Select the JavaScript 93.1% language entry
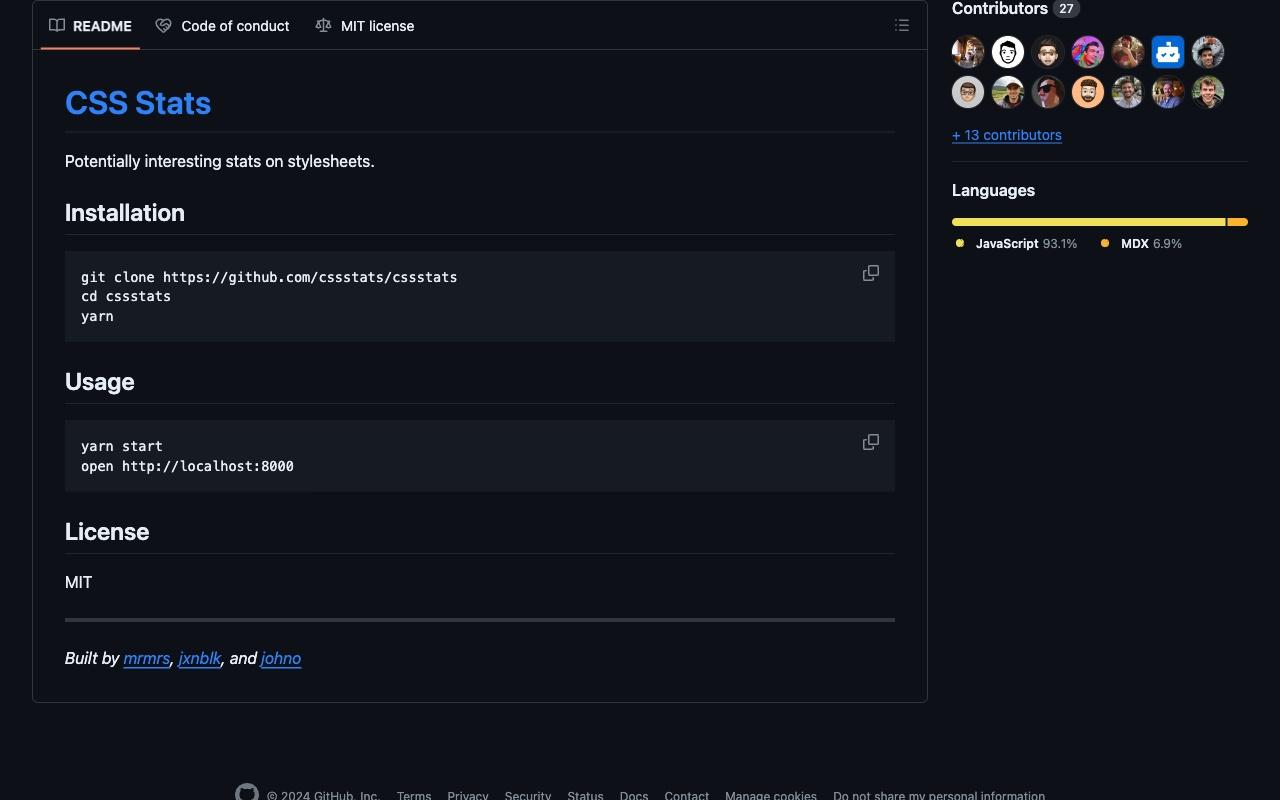 click(1017, 244)
